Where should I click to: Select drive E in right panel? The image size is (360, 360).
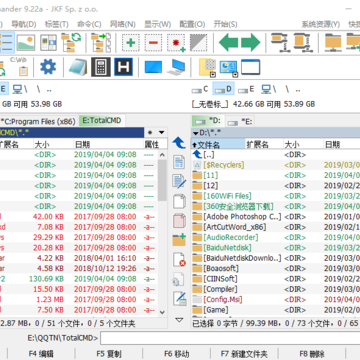[246, 89]
